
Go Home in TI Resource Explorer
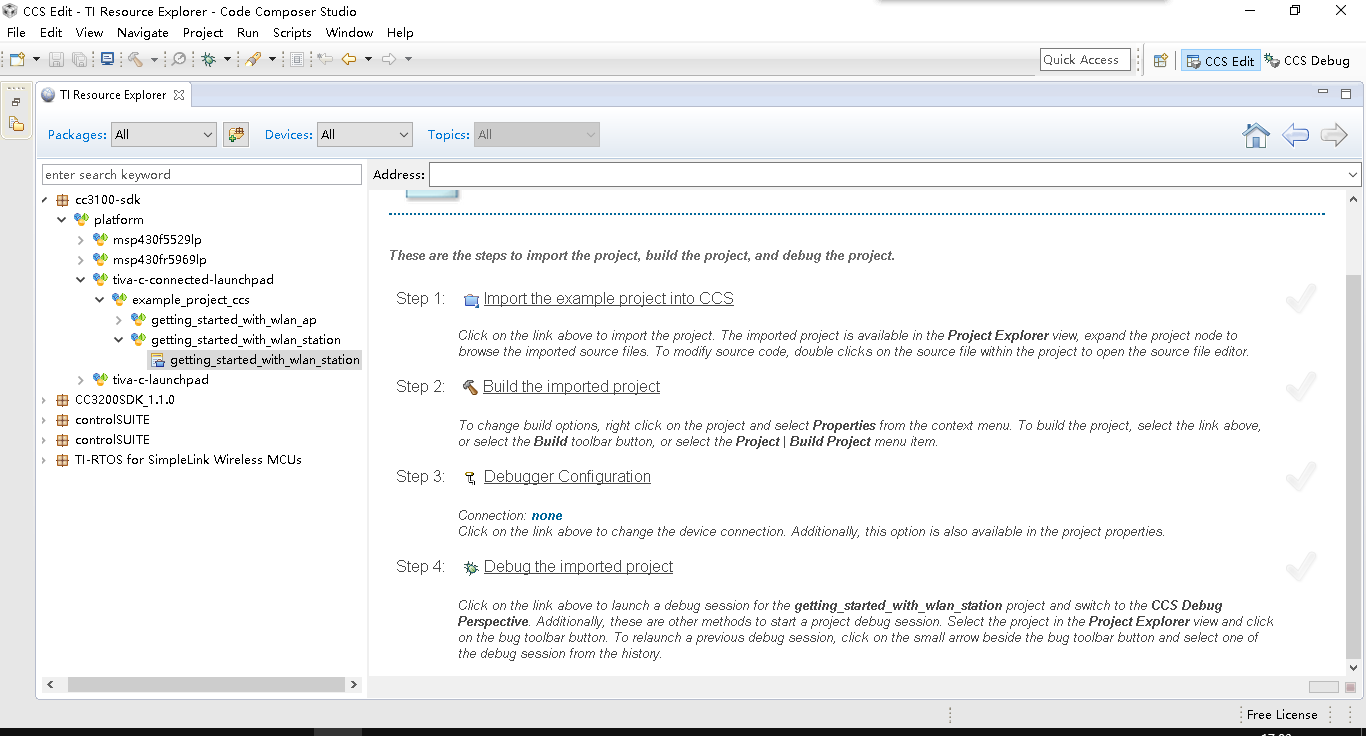coord(1256,135)
